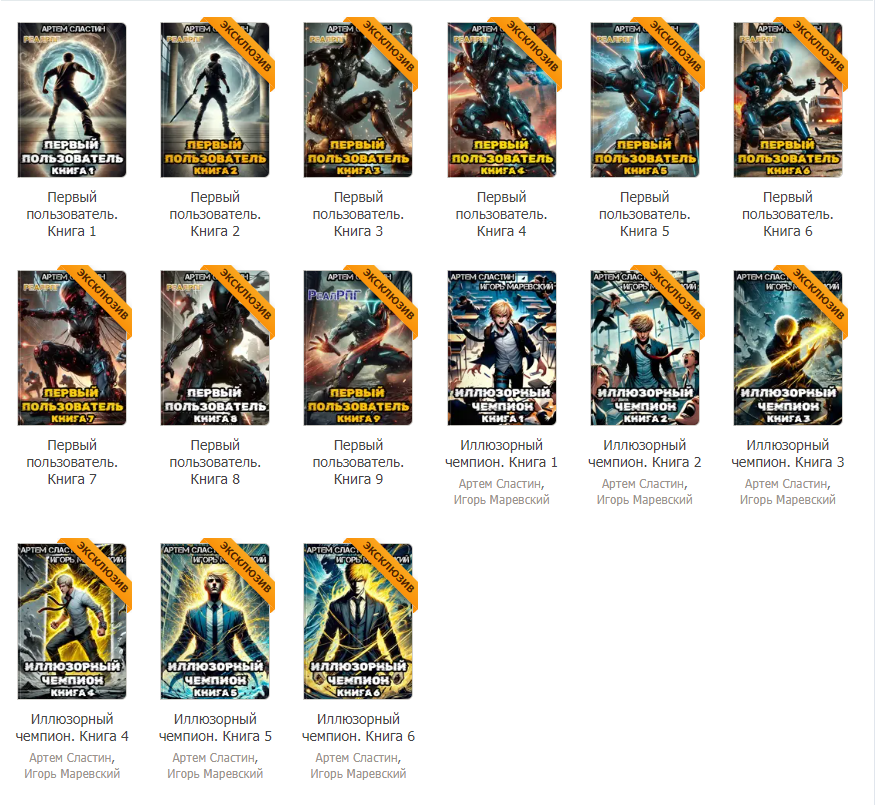Open the cover of Первый пользователь Книга 9
This screenshot has width=875, height=805.
[358, 348]
